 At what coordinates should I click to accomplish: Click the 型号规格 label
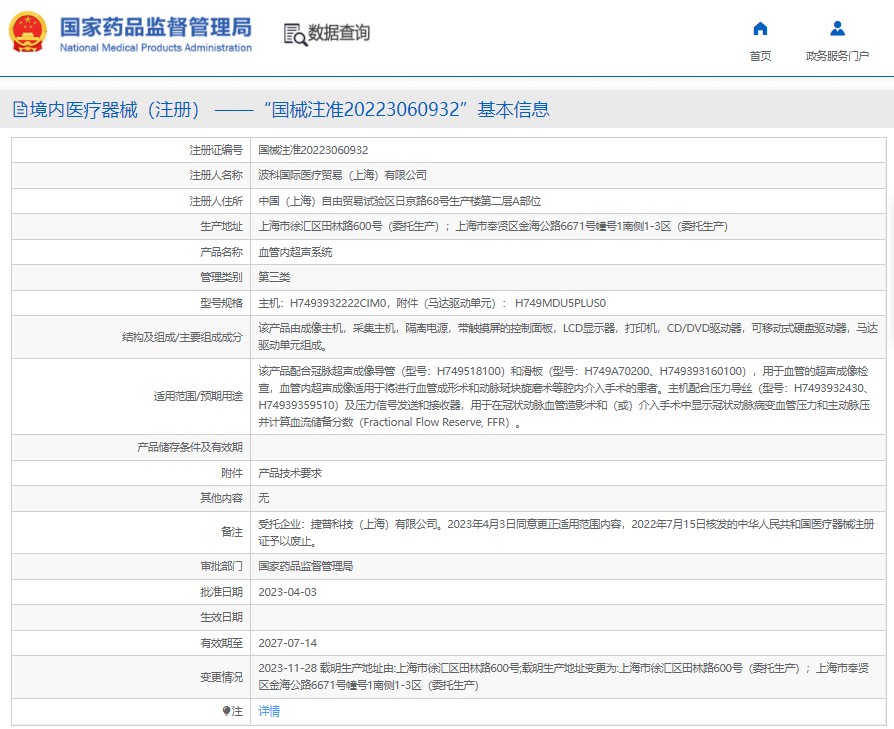(221, 303)
